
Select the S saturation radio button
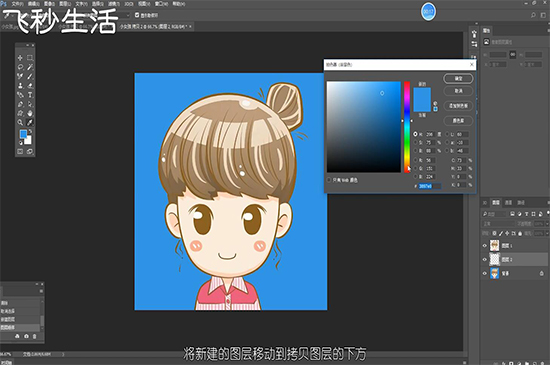[415, 142]
